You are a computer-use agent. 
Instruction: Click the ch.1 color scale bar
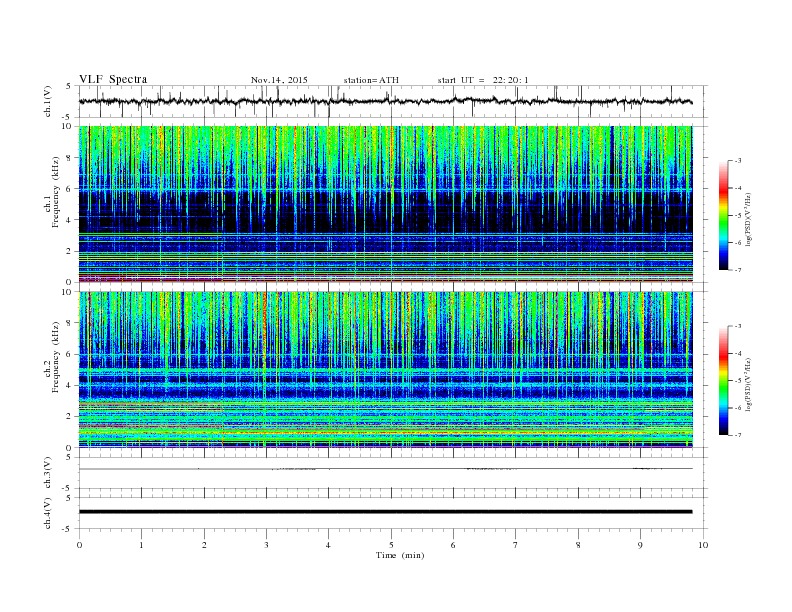(723, 216)
